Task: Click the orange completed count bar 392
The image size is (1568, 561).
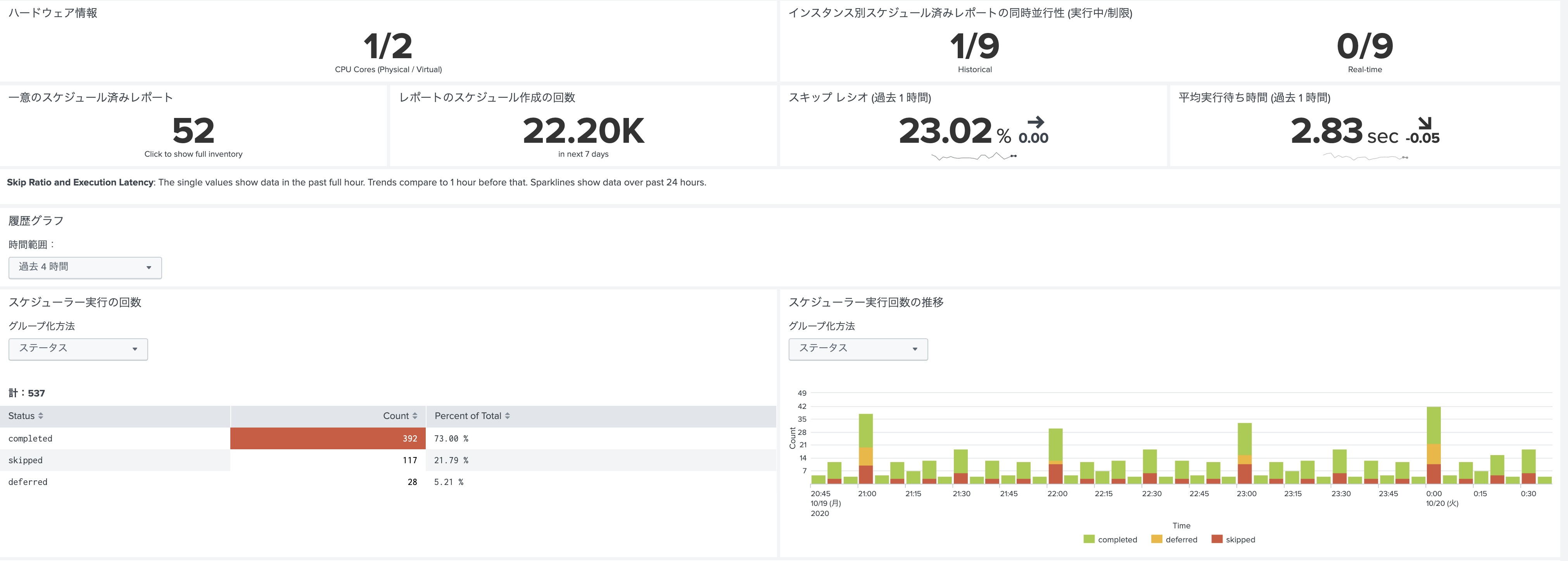Action: 328,438
